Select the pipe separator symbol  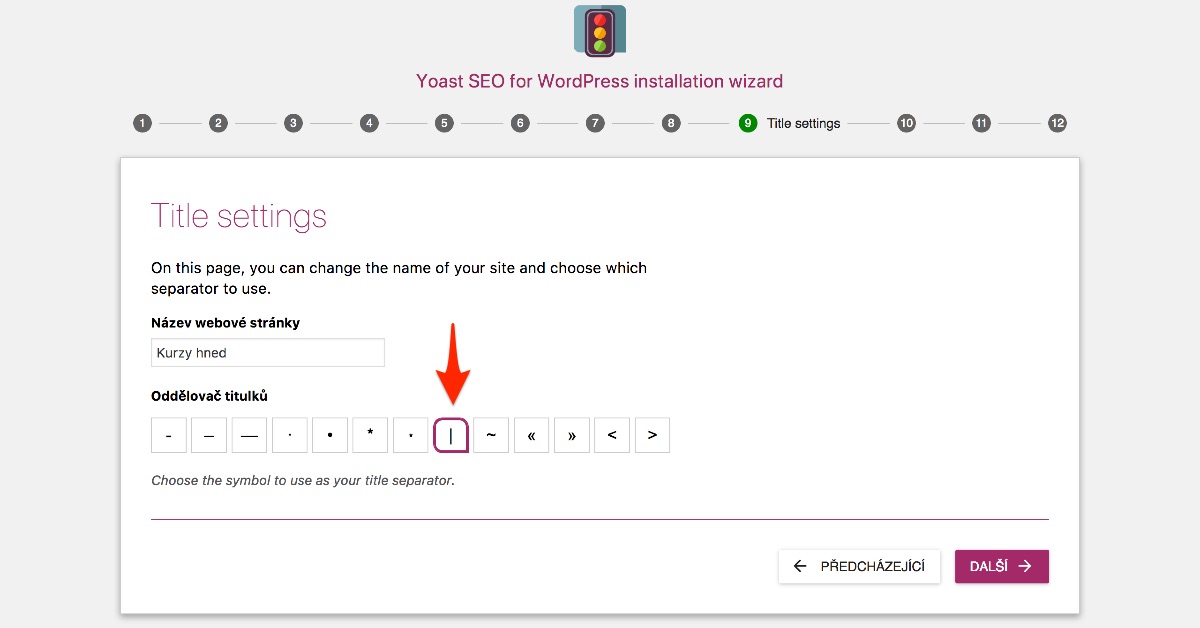450,434
